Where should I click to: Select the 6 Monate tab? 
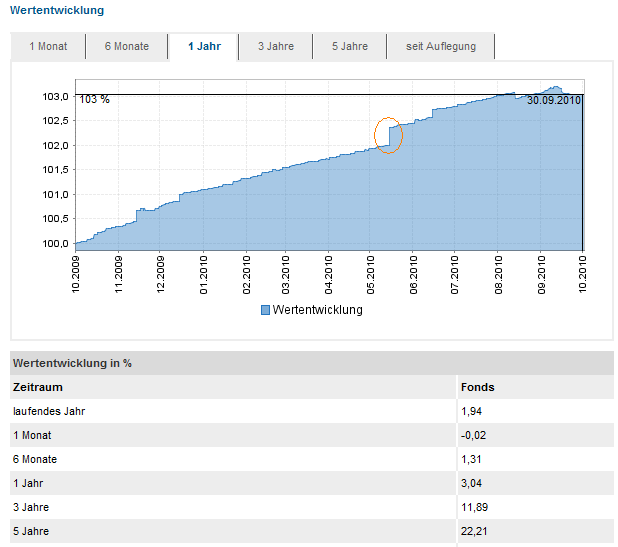126,47
